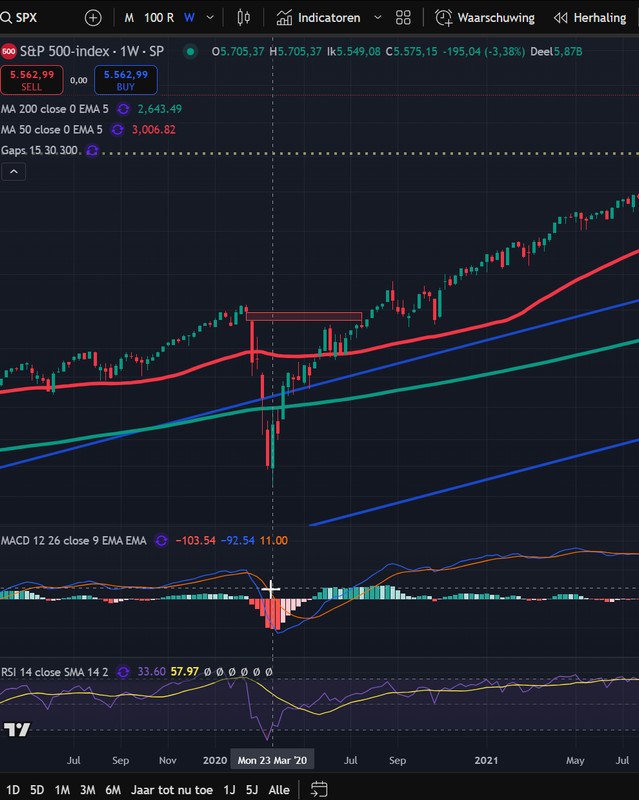
Task: Click the RSI refresh icon
Action: pos(123,672)
